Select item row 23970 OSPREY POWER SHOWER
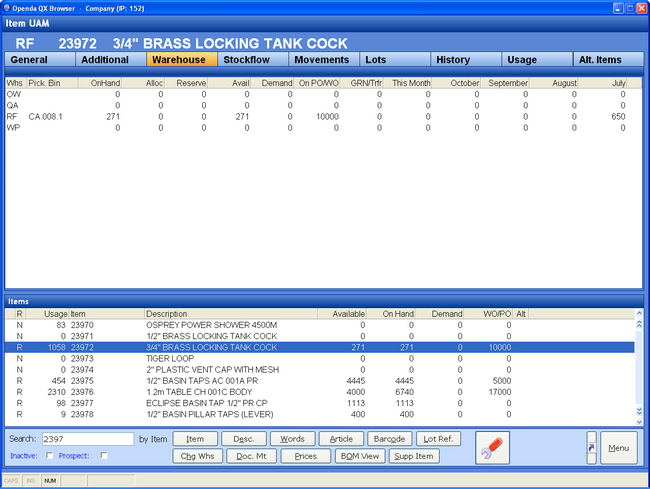This screenshot has width=650, height=489. (x=320, y=325)
